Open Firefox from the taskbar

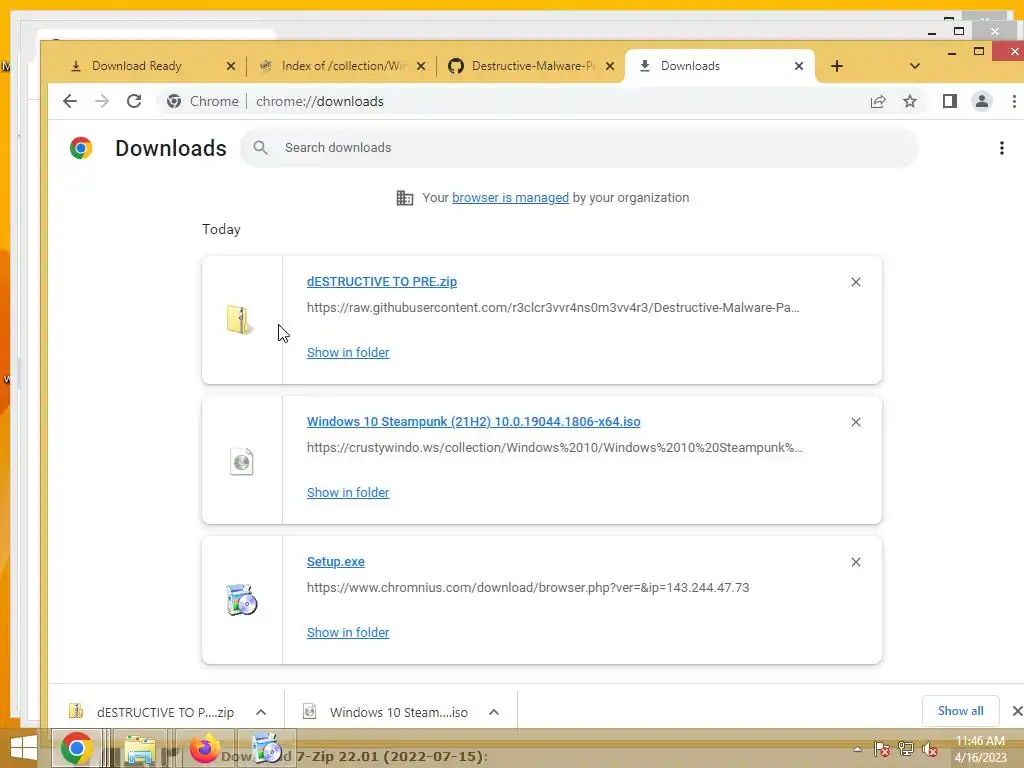(x=204, y=748)
